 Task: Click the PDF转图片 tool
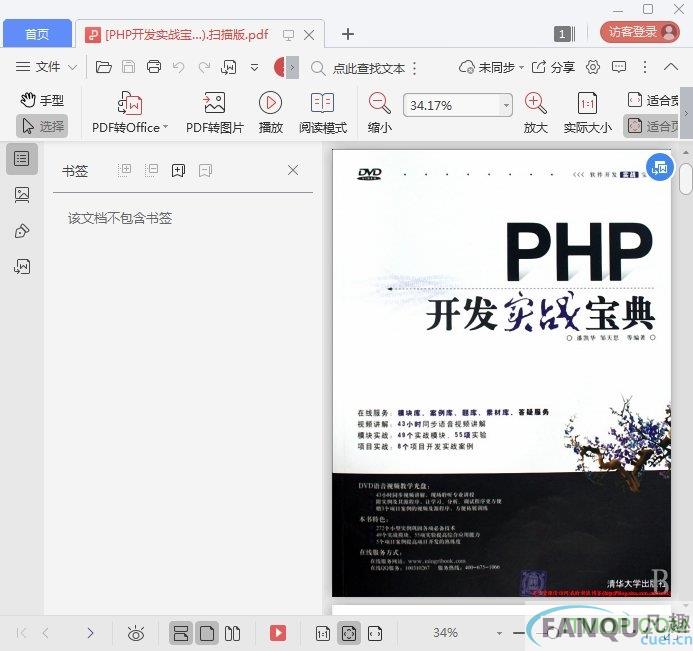214,113
